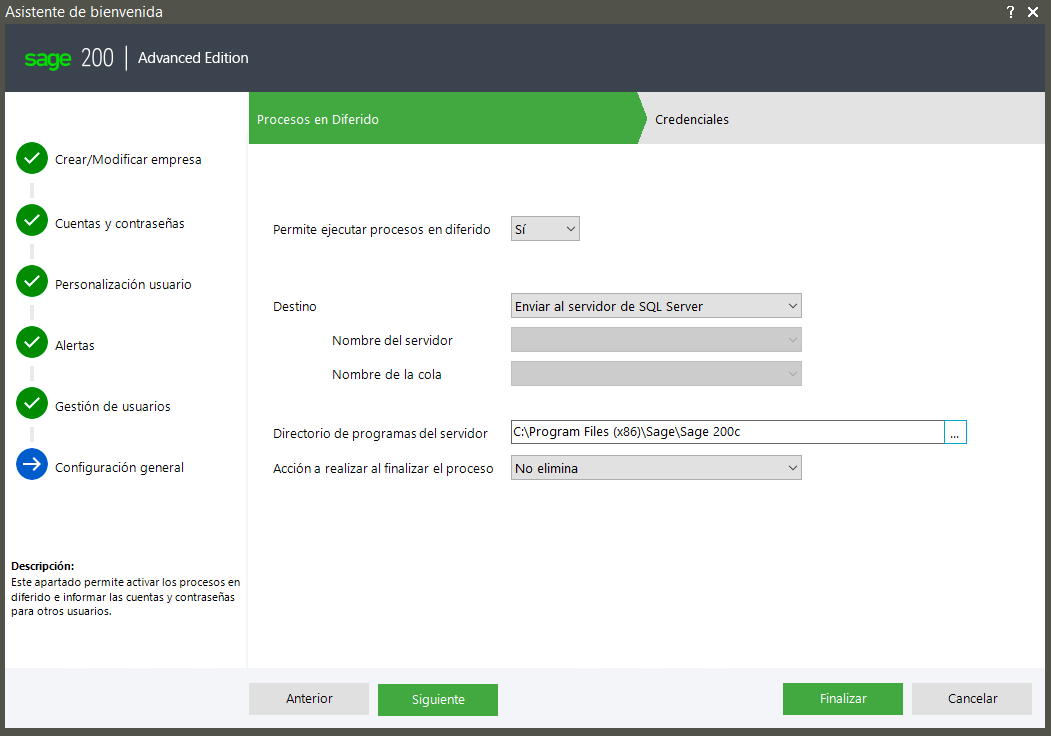Screen dimensions: 1051x736
Task: Click the Directorio de programas del servidor label
Action: pyautogui.click(x=380, y=434)
